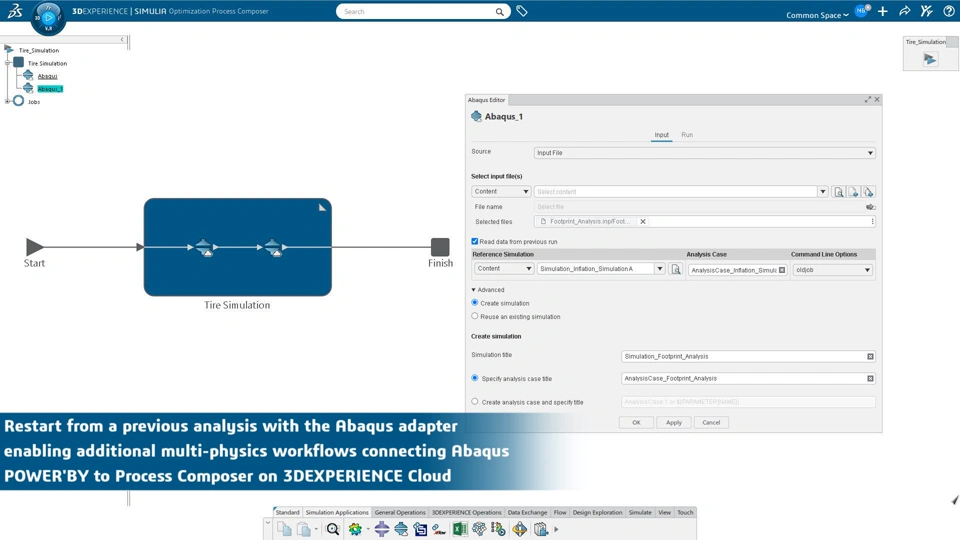Remove Footprint_Analysis.inp from selected files

643,222
